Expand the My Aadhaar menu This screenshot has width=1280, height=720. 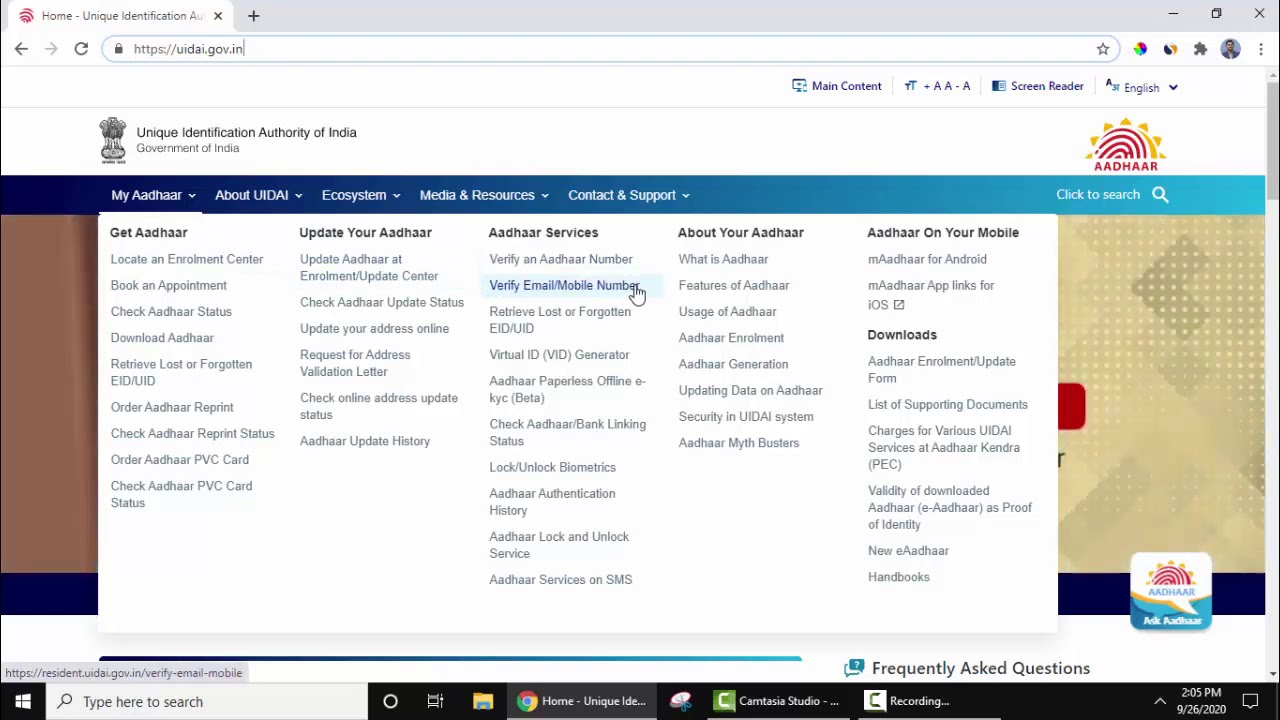point(153,195)
